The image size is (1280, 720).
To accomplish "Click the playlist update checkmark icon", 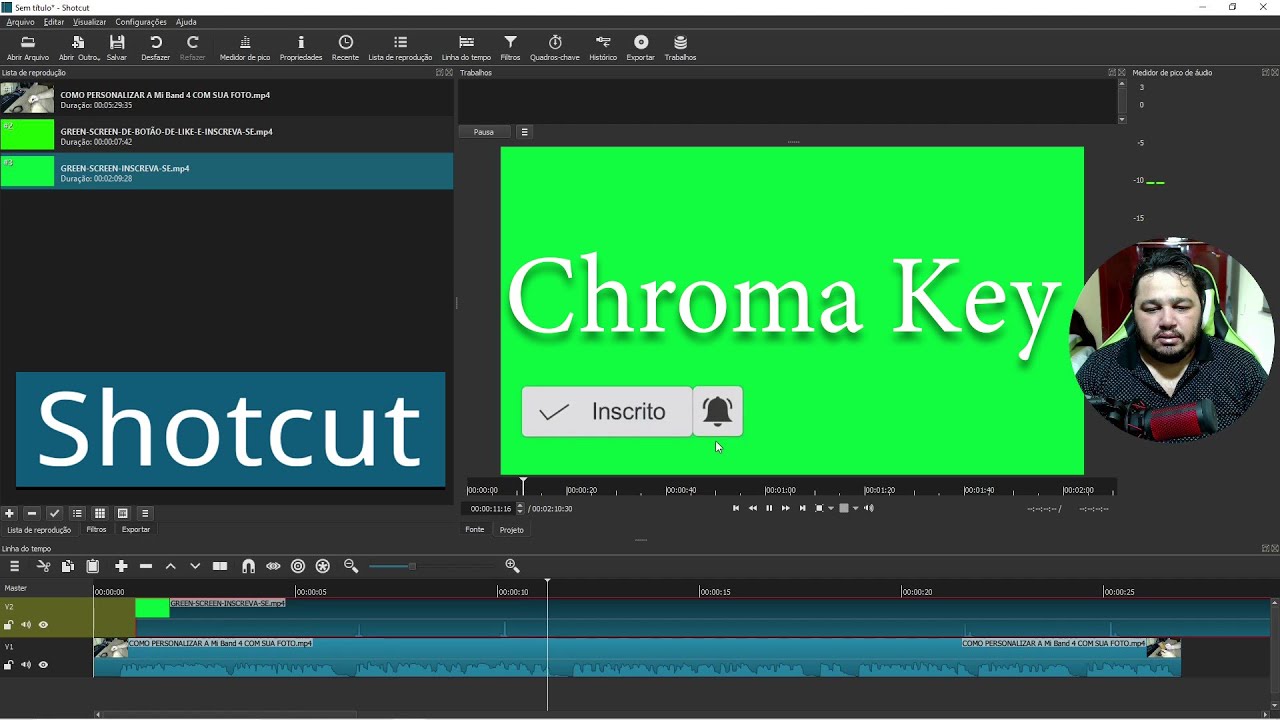I will (55, 513).
